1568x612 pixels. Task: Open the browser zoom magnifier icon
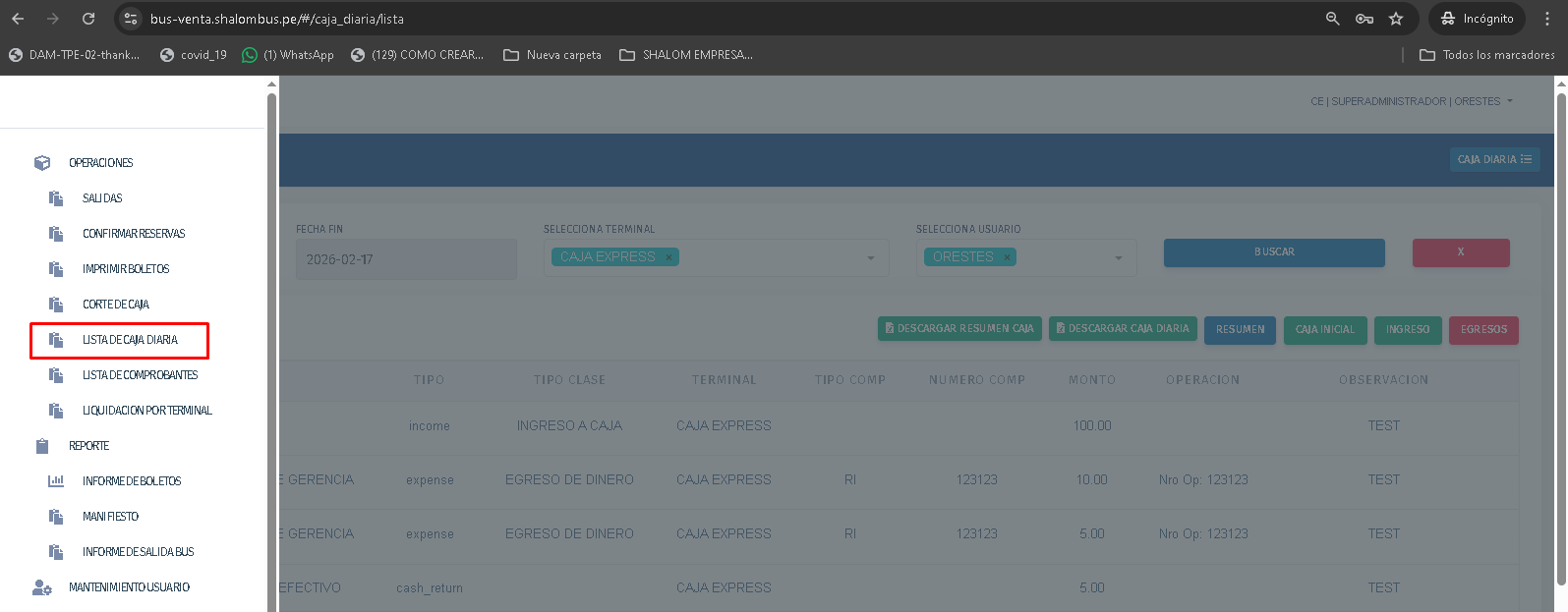[1333, 19]
